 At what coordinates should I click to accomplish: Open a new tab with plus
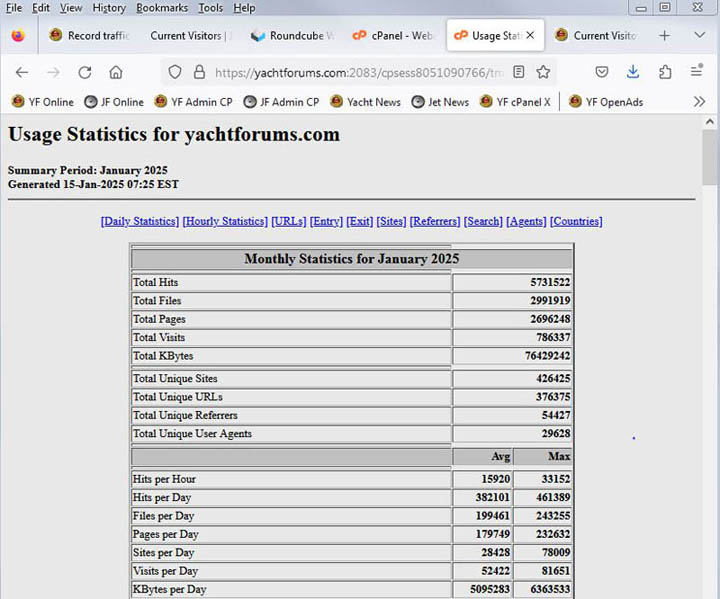(664, 36)
